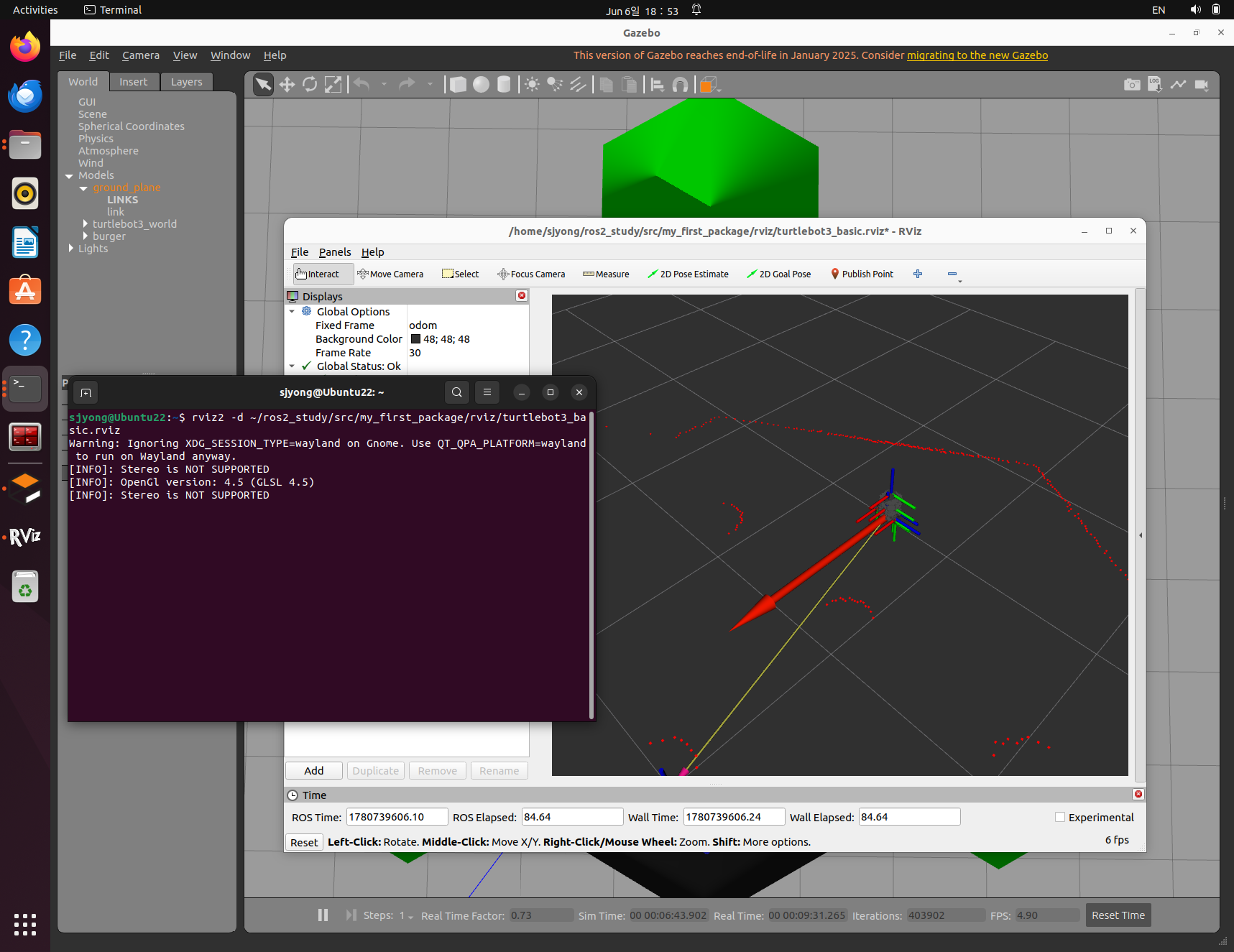Select the Move Camera tool in RViz

point(390,274)
